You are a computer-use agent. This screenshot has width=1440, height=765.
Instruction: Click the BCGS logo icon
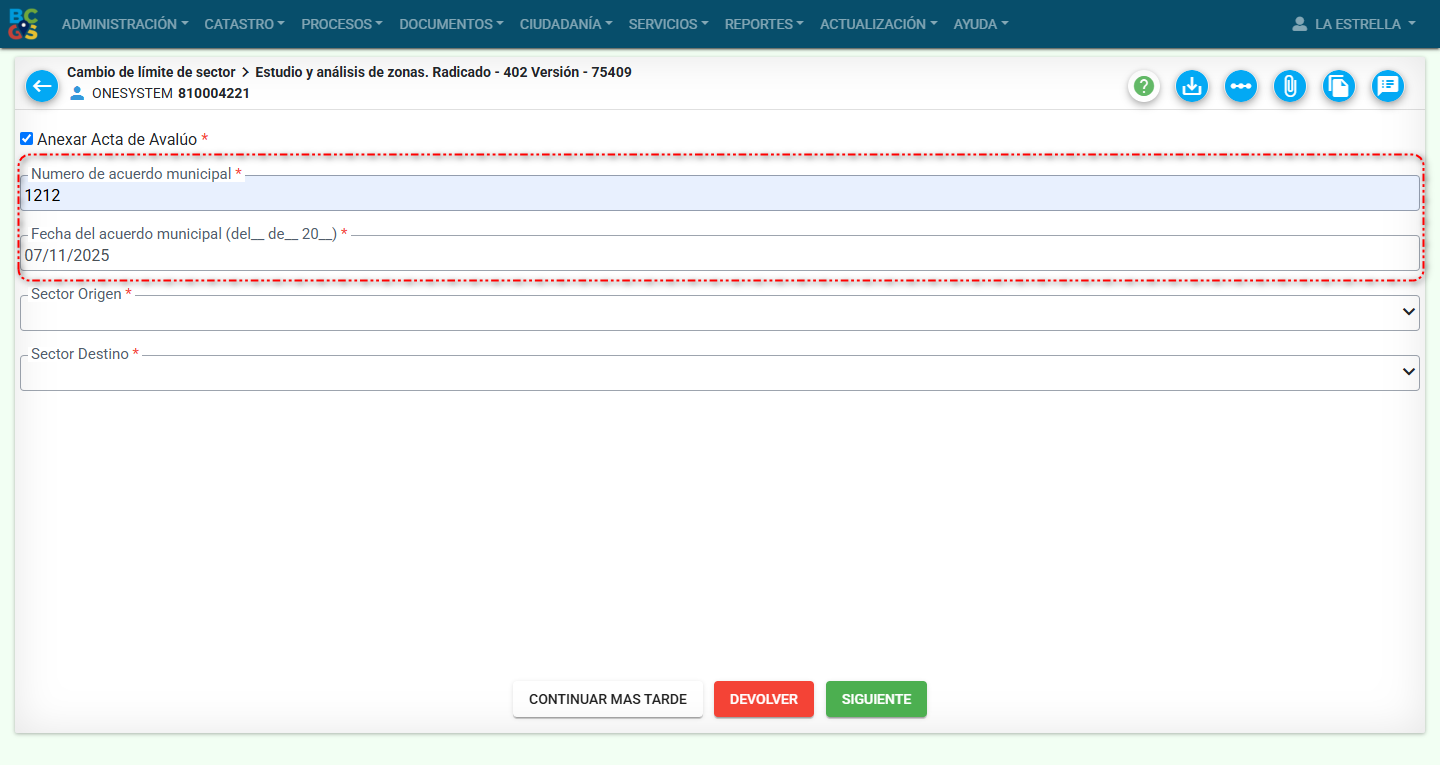pos(23,23)
